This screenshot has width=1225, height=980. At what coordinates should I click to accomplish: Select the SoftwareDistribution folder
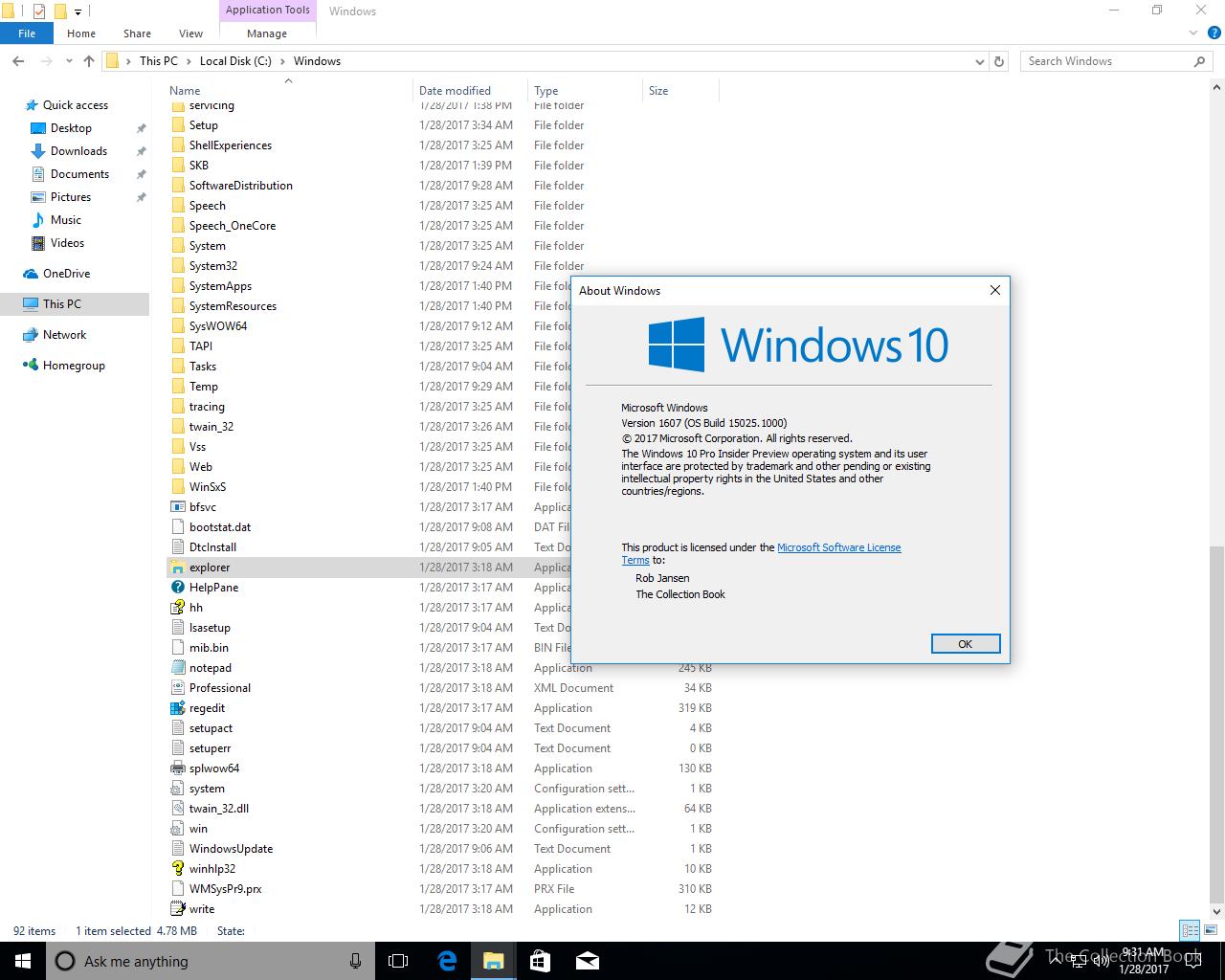point(241,186)
